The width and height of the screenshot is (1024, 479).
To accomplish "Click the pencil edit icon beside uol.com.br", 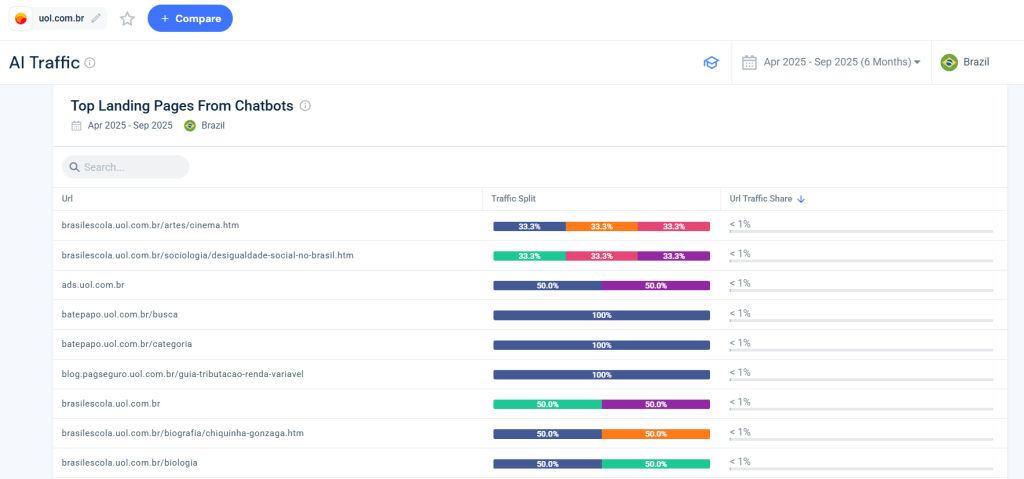I will click(96, 18).
